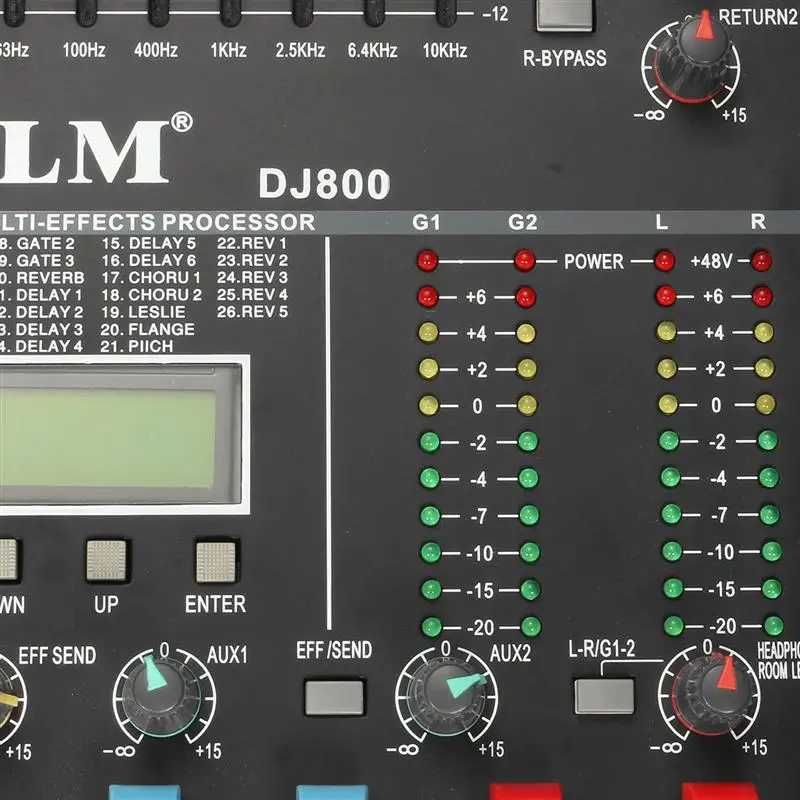Click the '20. FLANGE' effect entry

pyautogui.click(x=148, y=329)
